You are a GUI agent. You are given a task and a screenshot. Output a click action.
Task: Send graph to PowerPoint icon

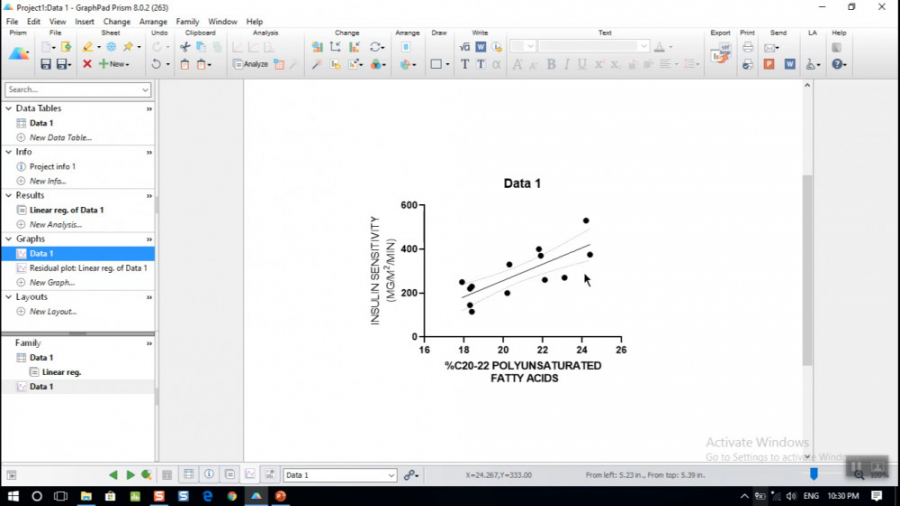(x=769, y=64)
